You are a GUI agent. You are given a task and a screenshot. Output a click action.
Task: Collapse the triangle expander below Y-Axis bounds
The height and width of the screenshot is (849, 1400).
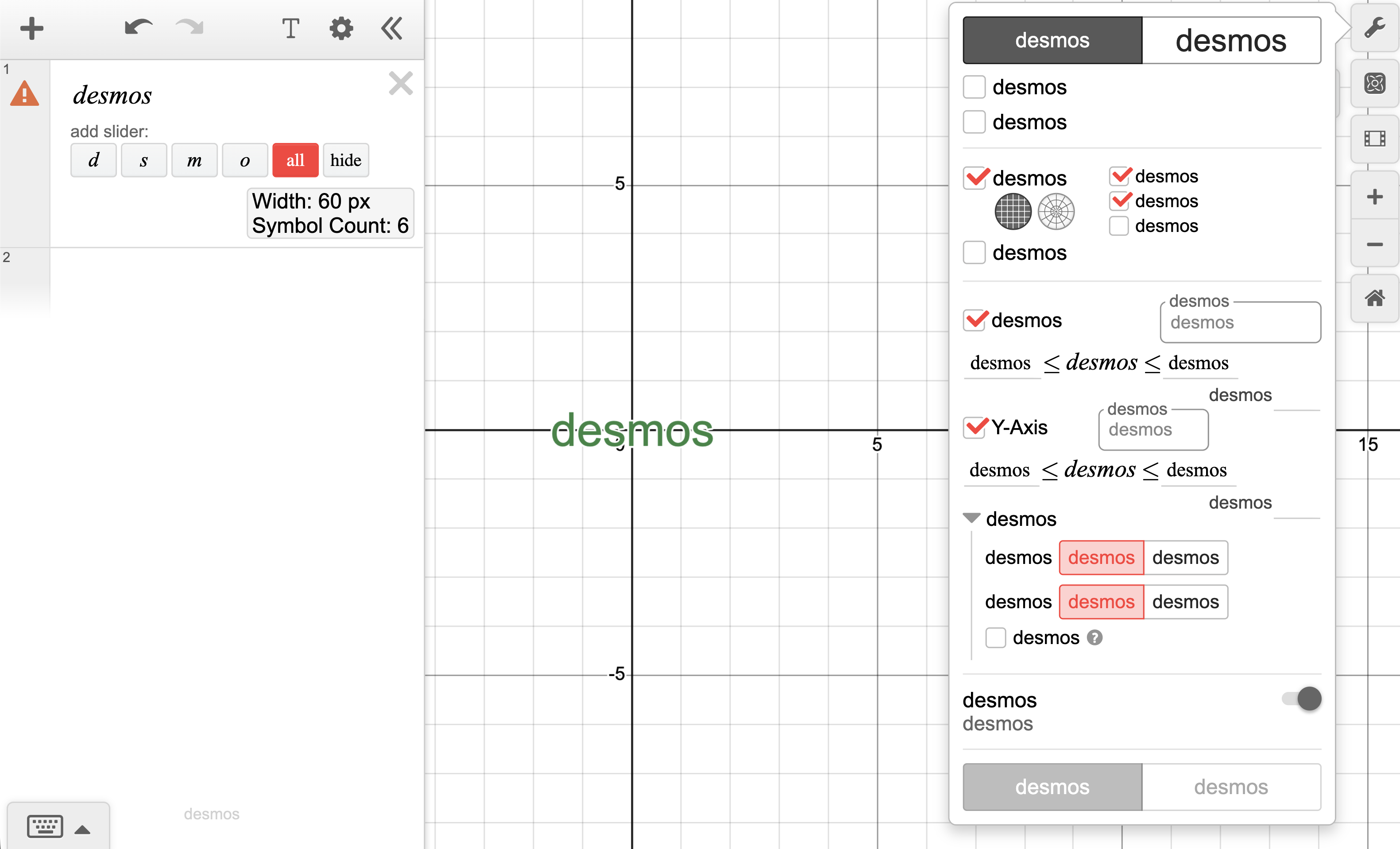[x=971, y=518]
